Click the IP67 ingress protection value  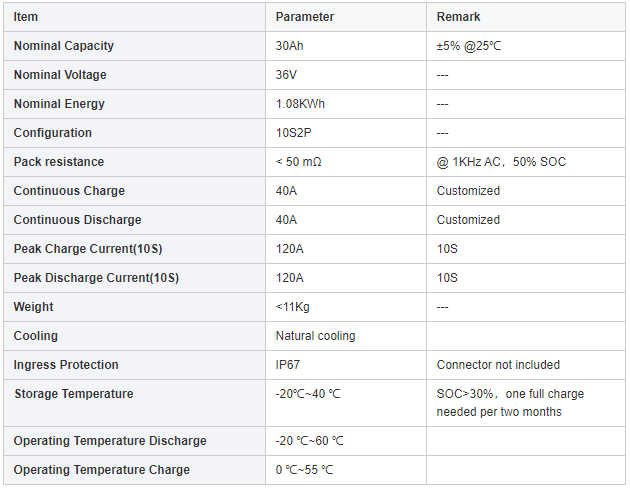(288, 365)
